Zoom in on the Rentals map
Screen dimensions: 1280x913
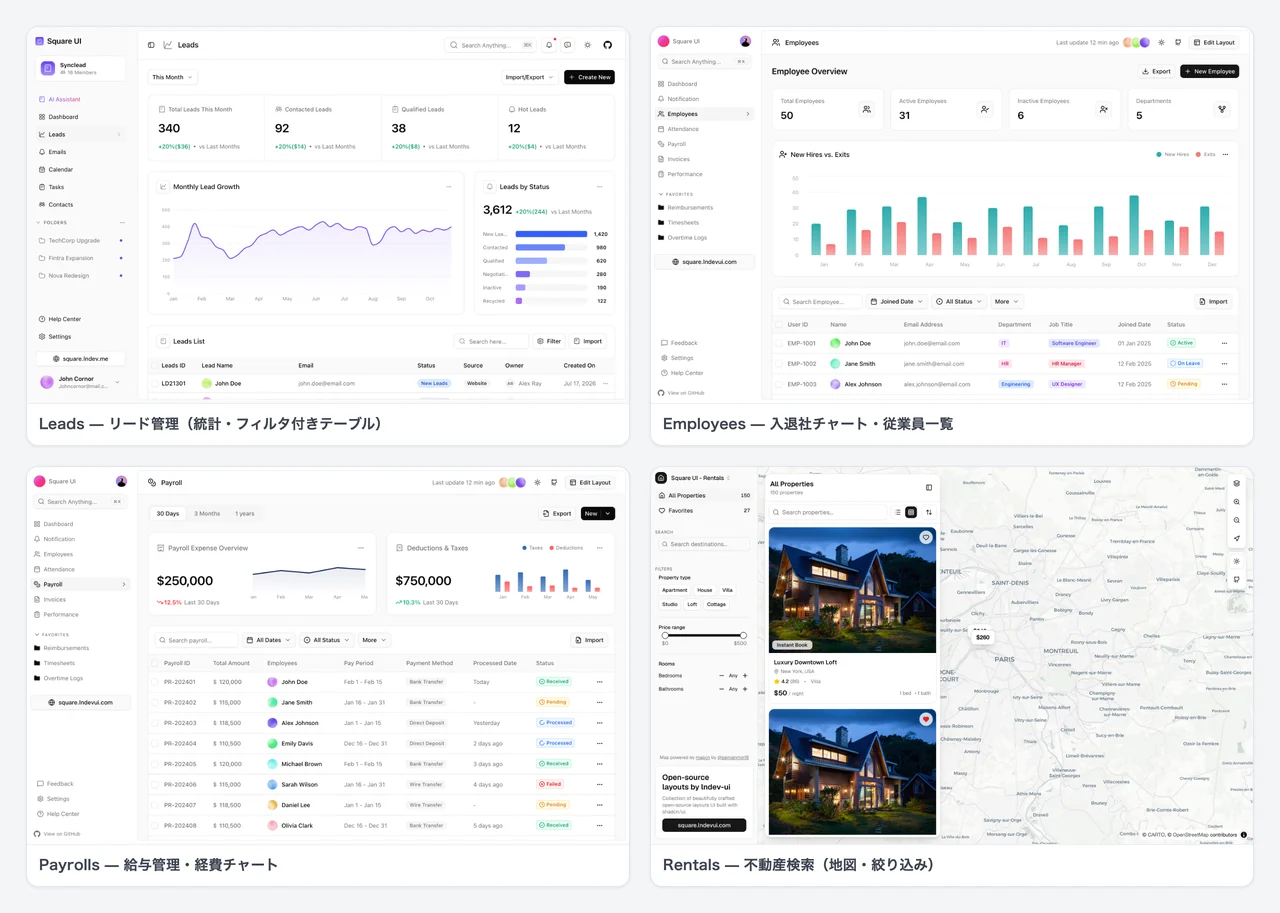click(x=1237, y=502)
